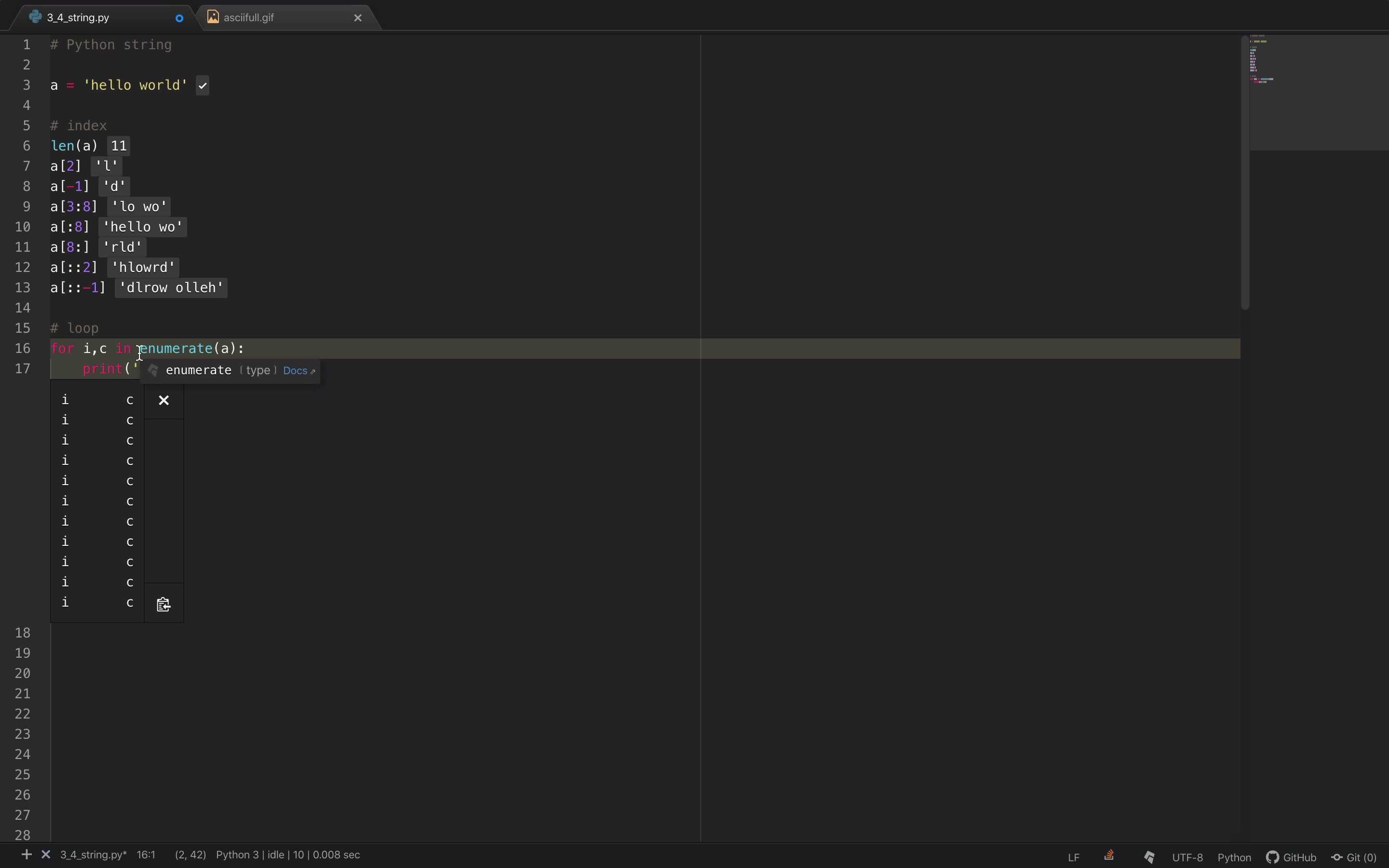Click the Python language mode in the status bar

1234,856
